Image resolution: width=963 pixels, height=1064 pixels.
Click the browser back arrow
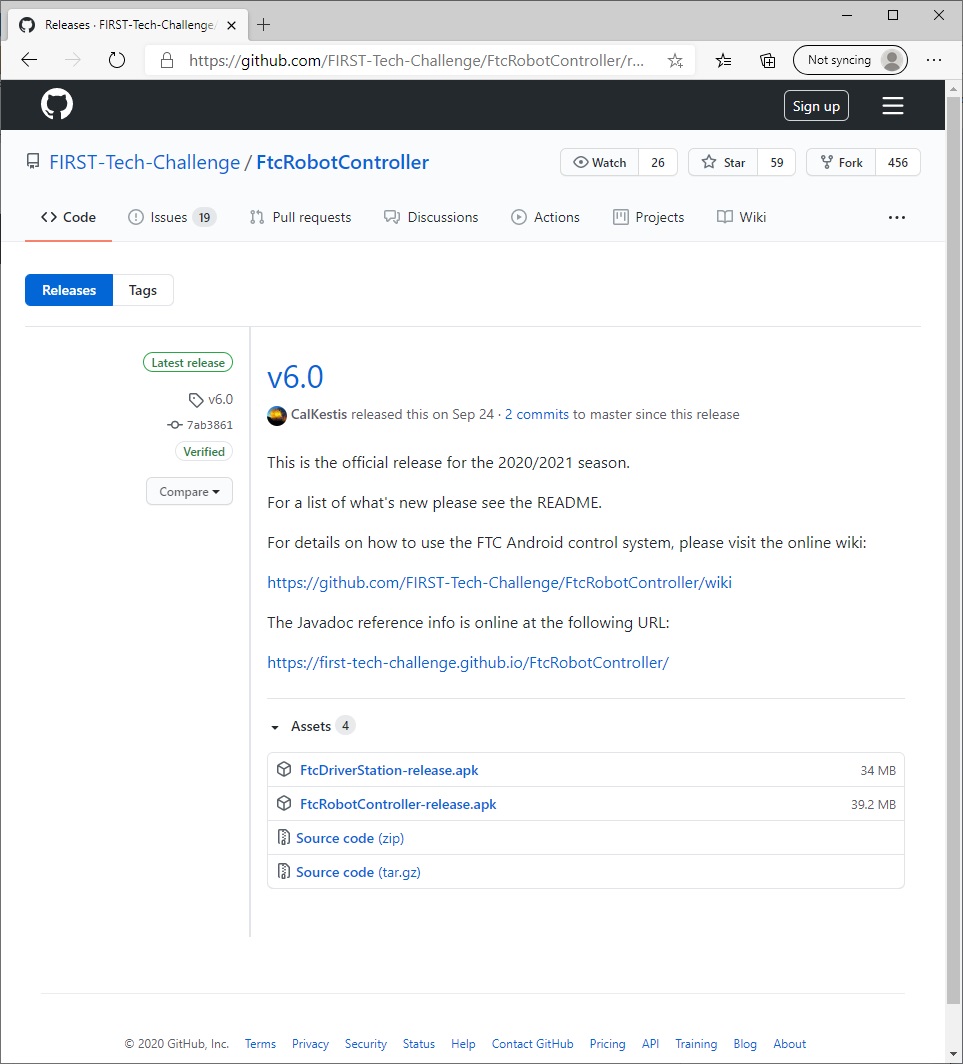tap(29, 60)
